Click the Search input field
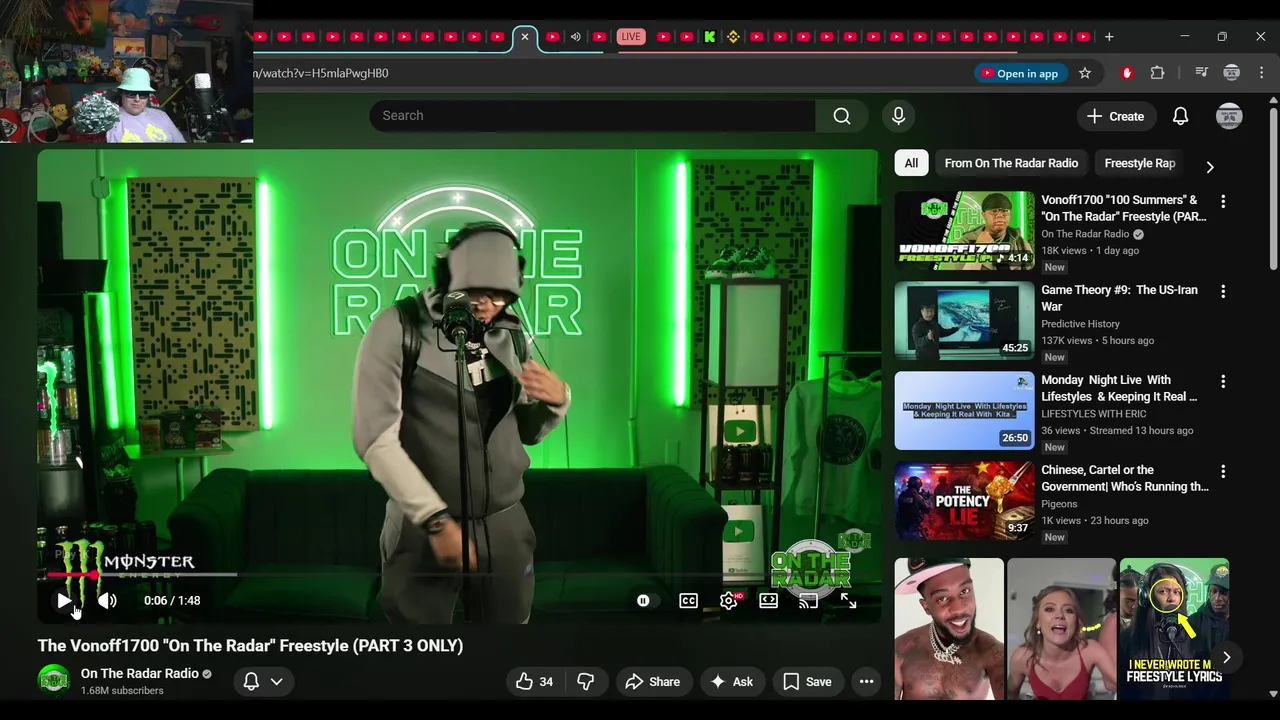This screenshot has width=1280, height=720. pyautogui.click(x=592, y=116)
